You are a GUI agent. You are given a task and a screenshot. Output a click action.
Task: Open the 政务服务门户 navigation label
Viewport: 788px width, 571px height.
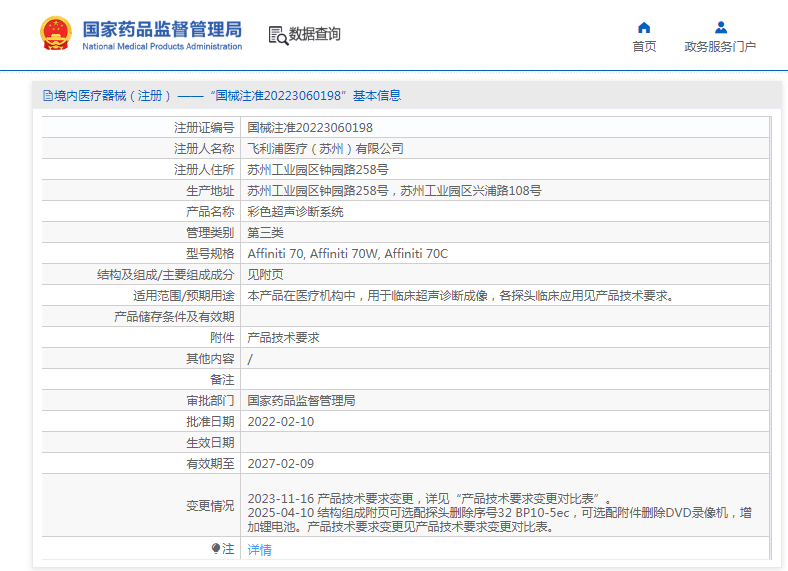coord(720,47)
